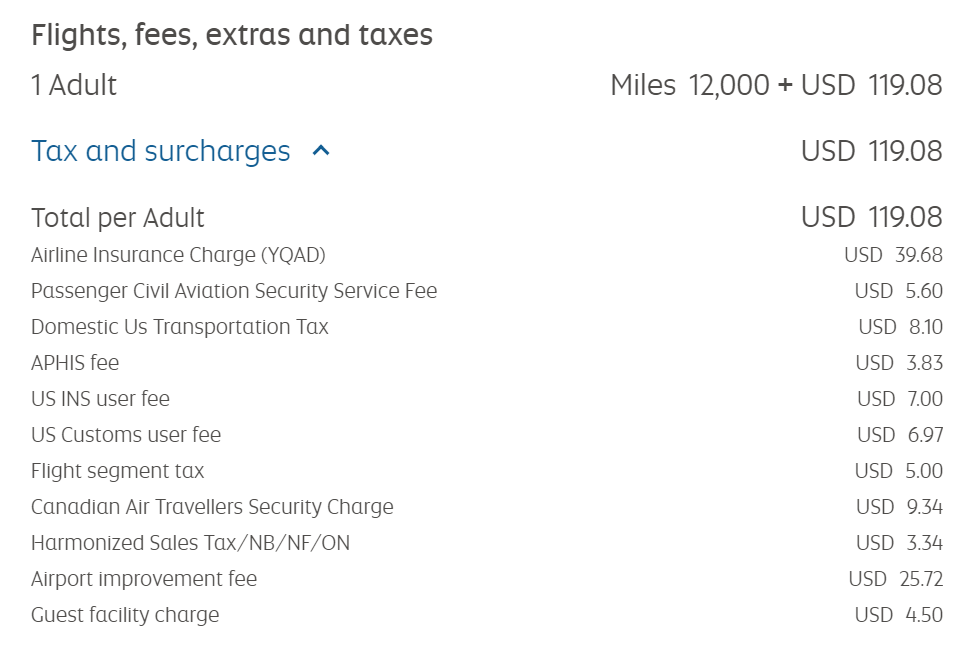This screenshot has height=659, width=976.
Task: Click the Miles 12,000 + USD 119.08 total
Action: tap(776, 85)
